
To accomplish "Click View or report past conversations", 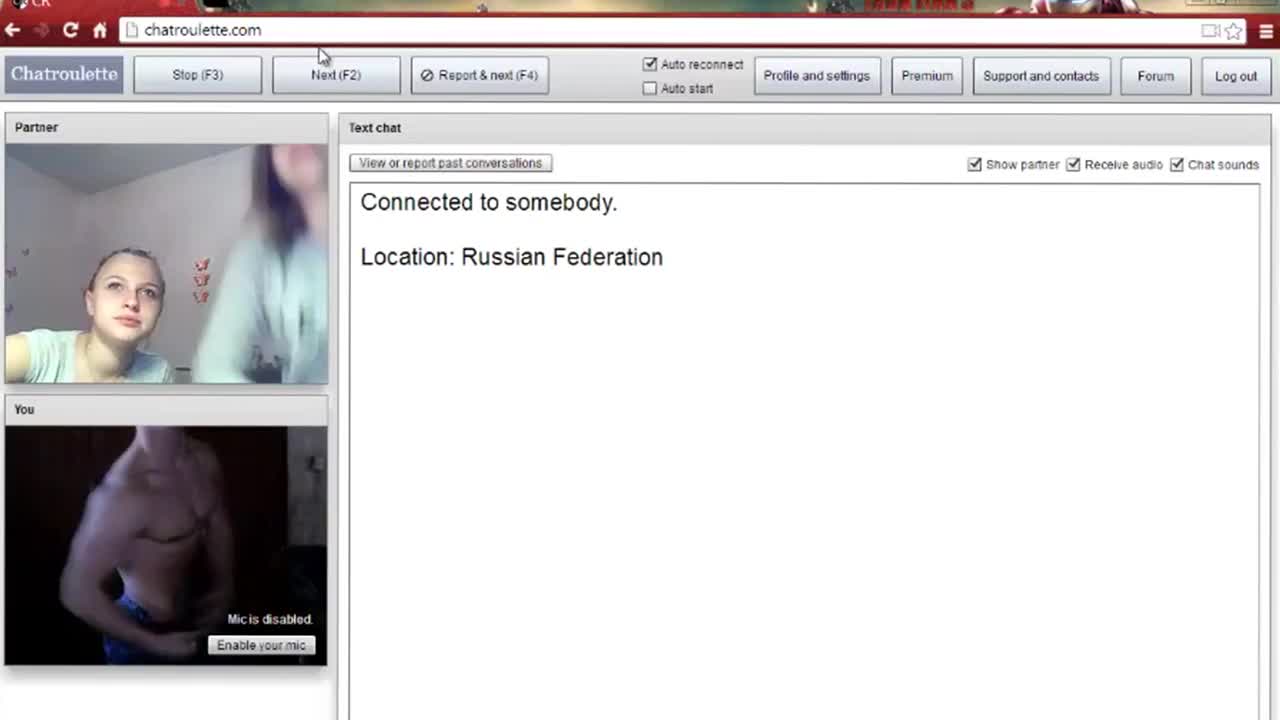I will [x=450, y=163].
